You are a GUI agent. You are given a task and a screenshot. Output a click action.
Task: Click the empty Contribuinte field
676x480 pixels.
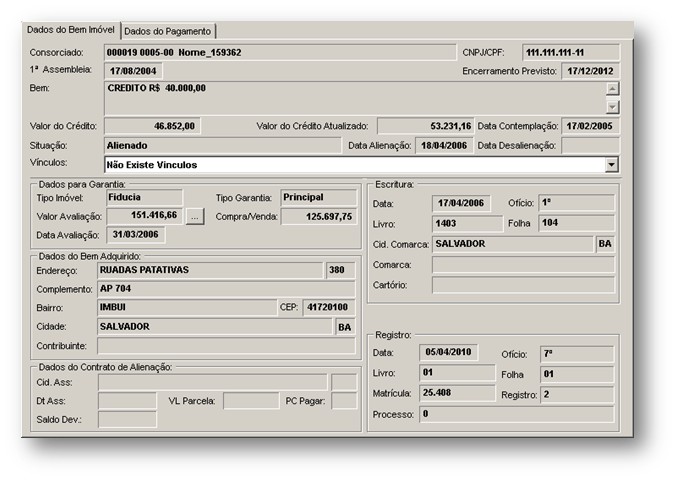point(226,346)
